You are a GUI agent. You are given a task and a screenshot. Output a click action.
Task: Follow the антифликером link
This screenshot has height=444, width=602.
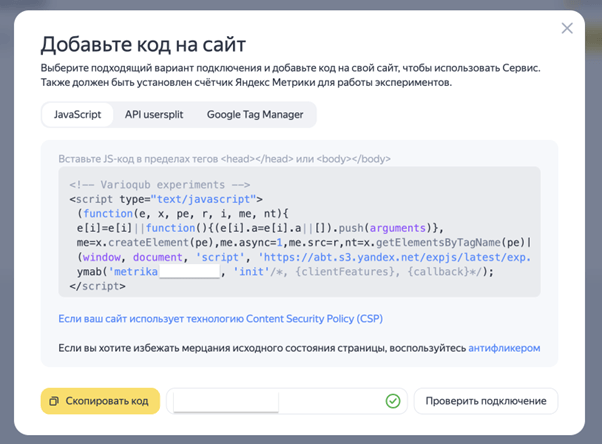[504, 348]
